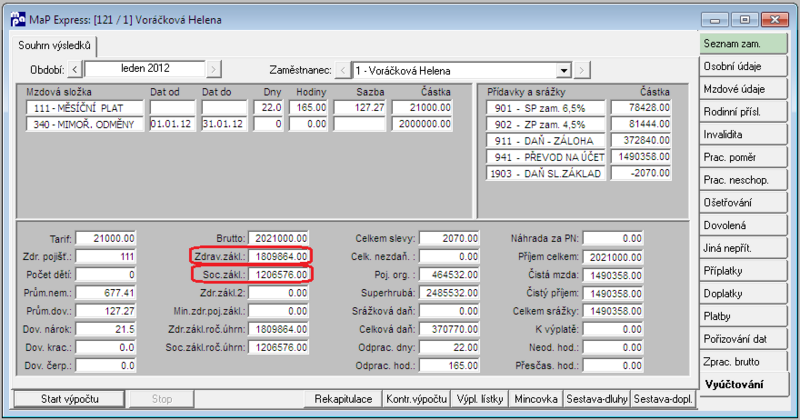Screen dimensions: 800x420
Task: Click the MaP Express app icon in title bar
Action: coord(18,20)
